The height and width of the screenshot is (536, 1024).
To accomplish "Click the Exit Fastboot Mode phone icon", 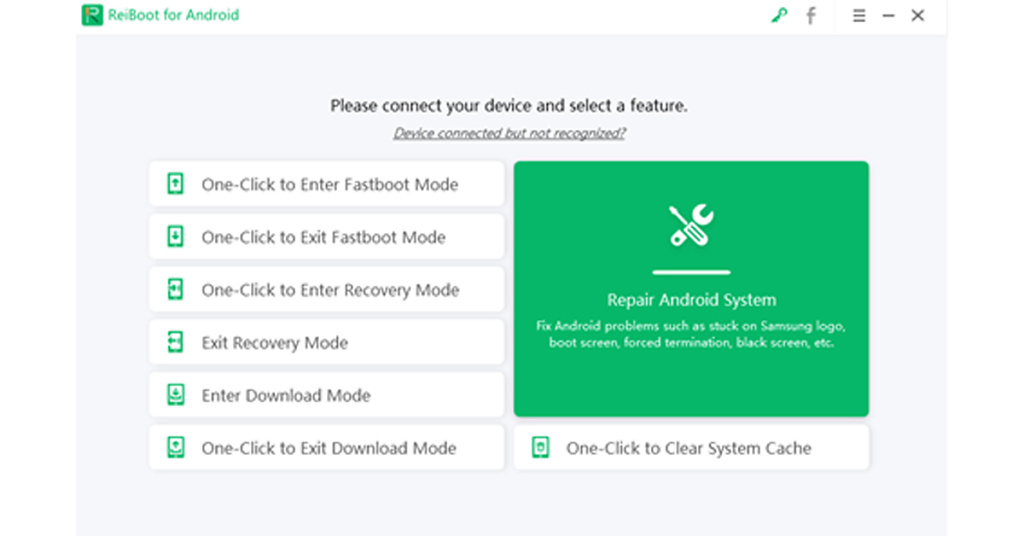I will tap(176, 237).
